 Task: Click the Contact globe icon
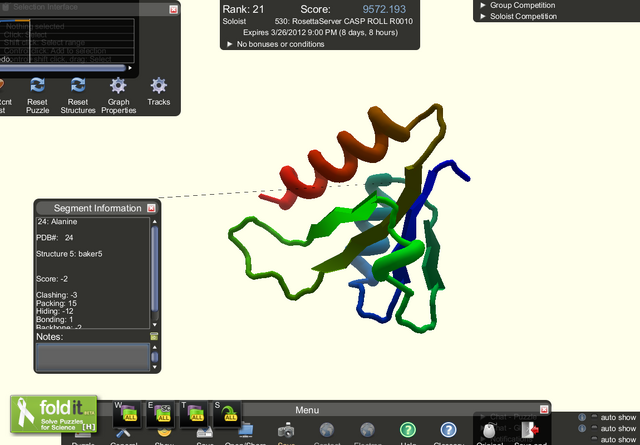327,430
